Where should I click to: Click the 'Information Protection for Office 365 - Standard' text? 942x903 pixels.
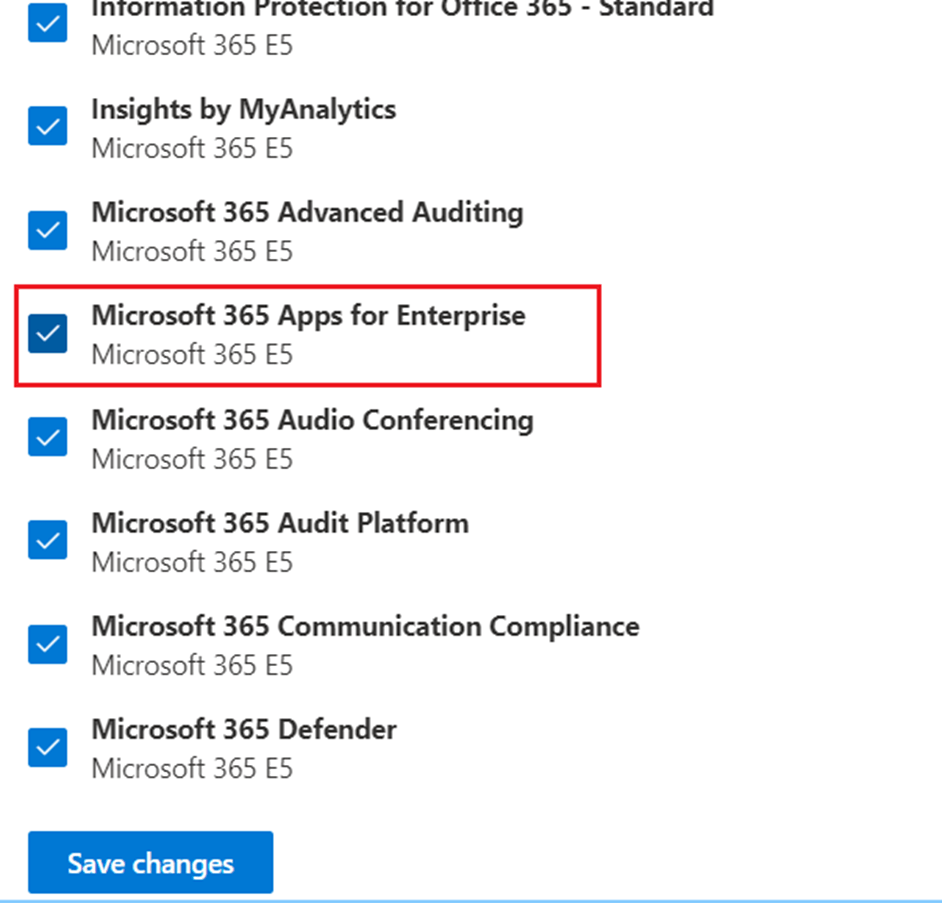point(402,10)
